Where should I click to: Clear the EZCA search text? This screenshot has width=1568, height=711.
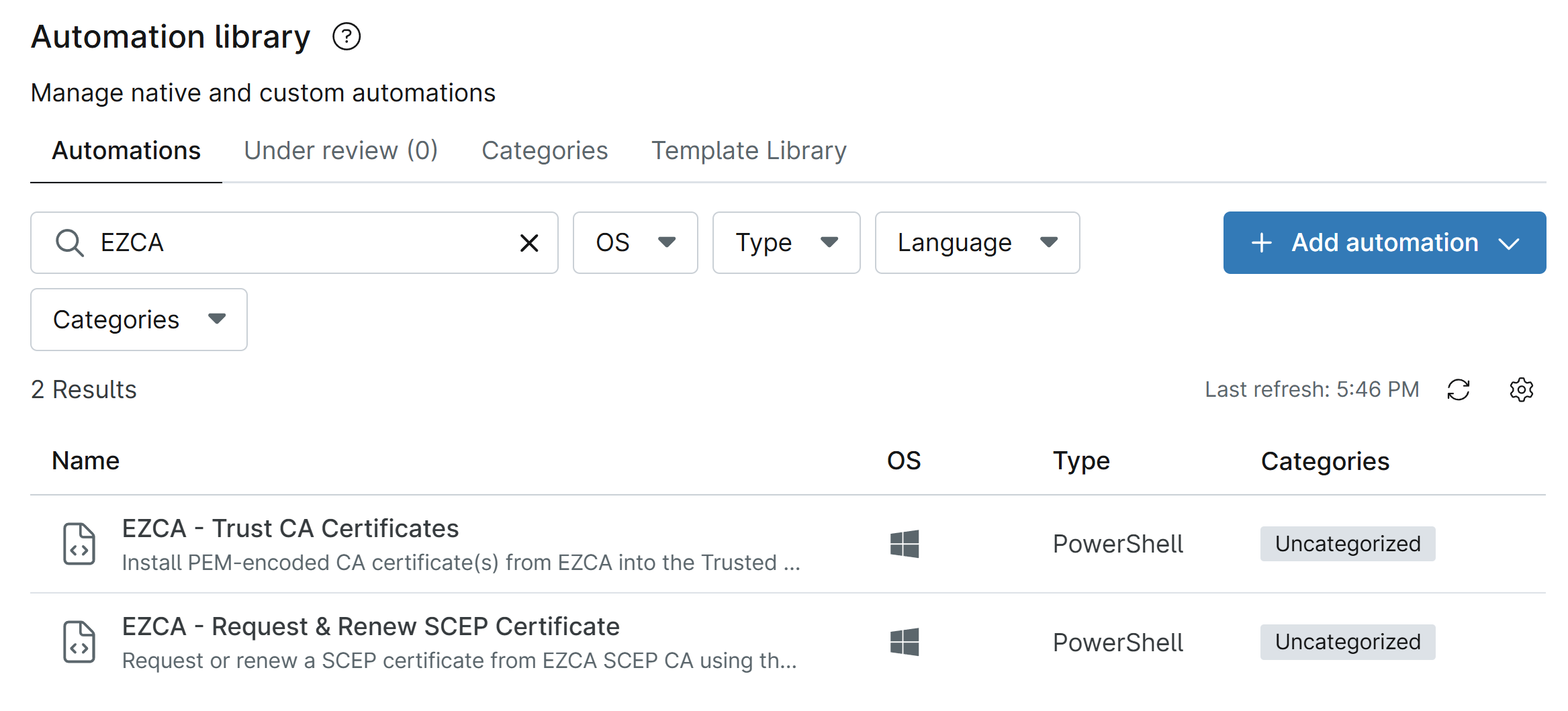(529, 243)
